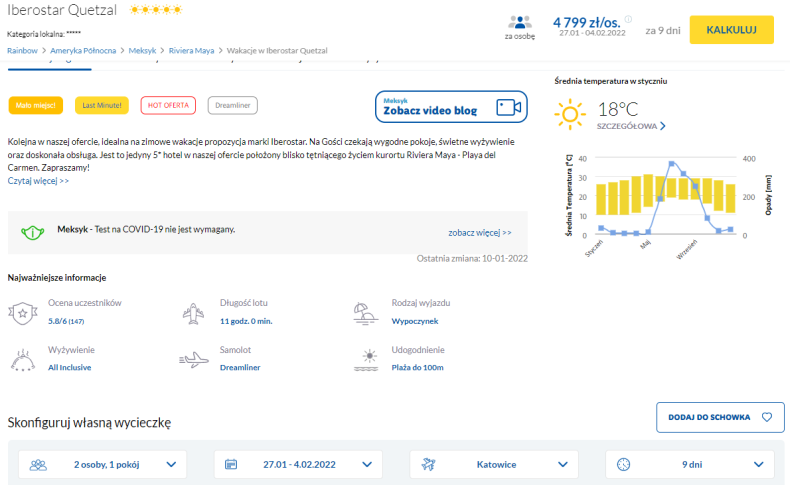The width and height of the screenshot is (790, 485).
Task: Click the clock icon in duration selector
Action: coord(623,464)
